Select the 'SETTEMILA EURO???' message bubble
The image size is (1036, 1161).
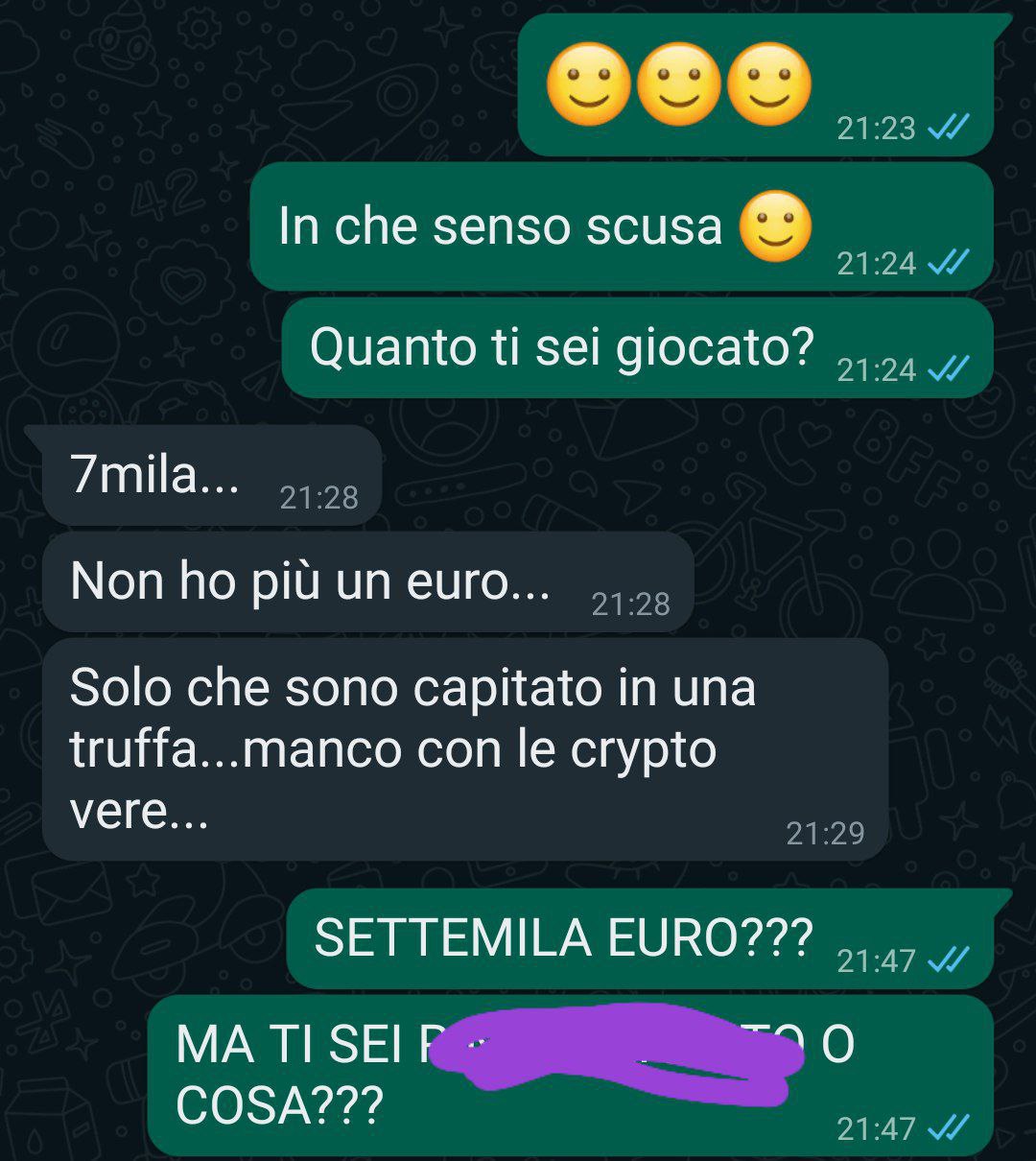click(641, 938)
